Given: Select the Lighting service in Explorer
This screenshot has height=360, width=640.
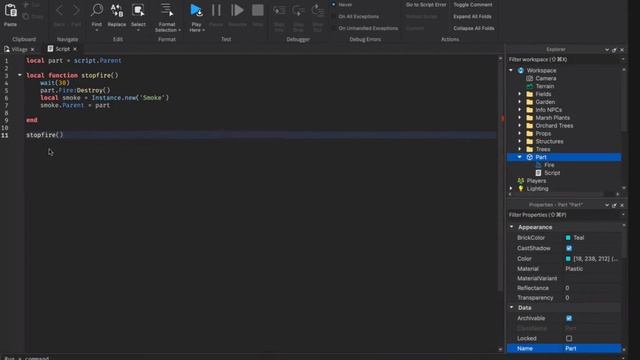Looking at the screenshot, I should (537, 189).
